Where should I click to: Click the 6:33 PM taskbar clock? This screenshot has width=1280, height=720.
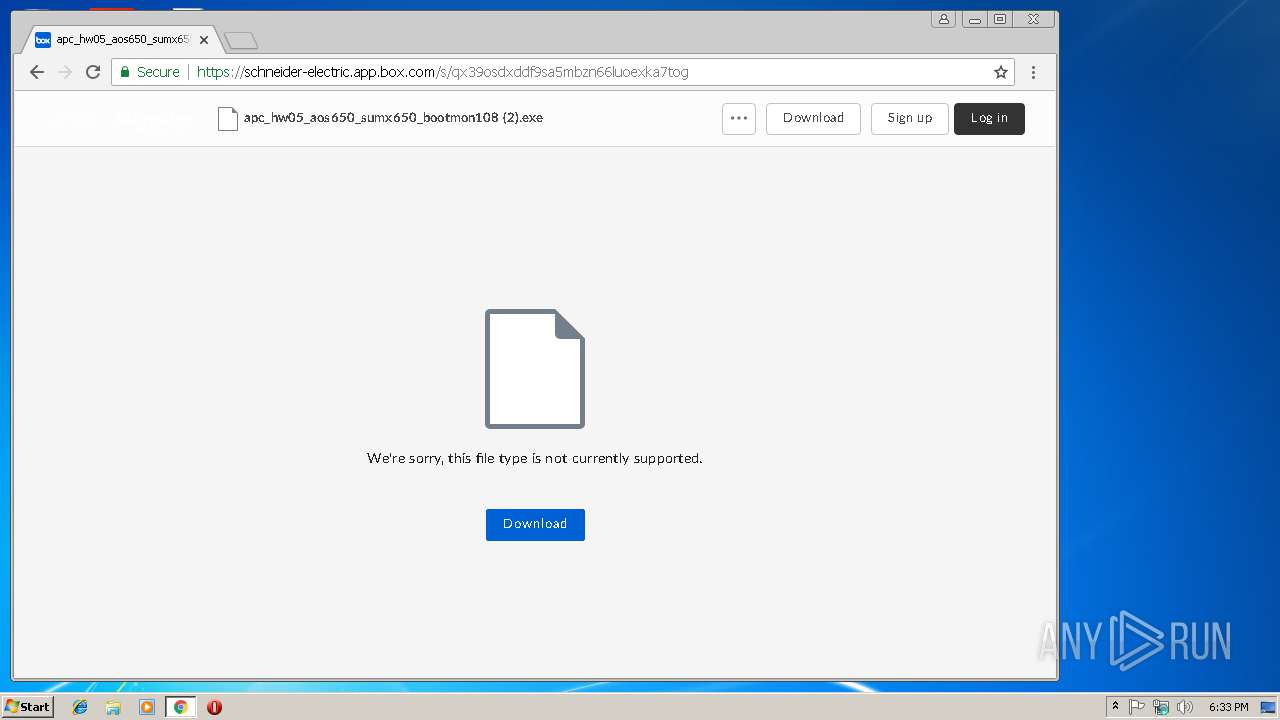coord(1228,707)
